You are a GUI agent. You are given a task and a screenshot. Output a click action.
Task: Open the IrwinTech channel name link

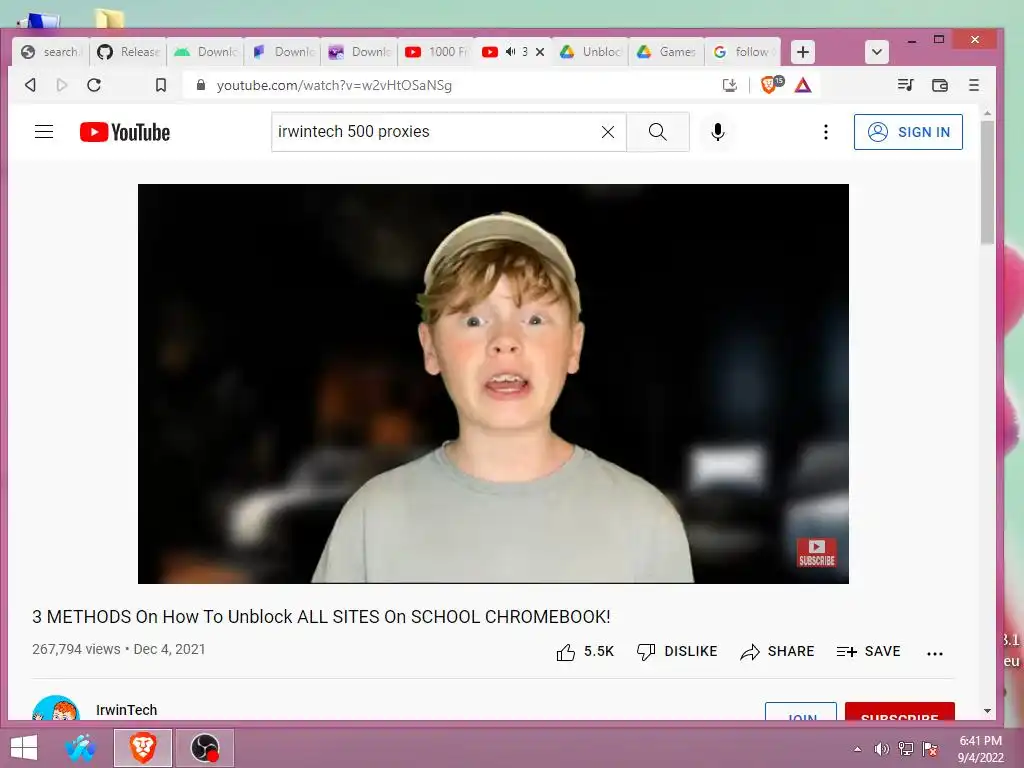127,710
